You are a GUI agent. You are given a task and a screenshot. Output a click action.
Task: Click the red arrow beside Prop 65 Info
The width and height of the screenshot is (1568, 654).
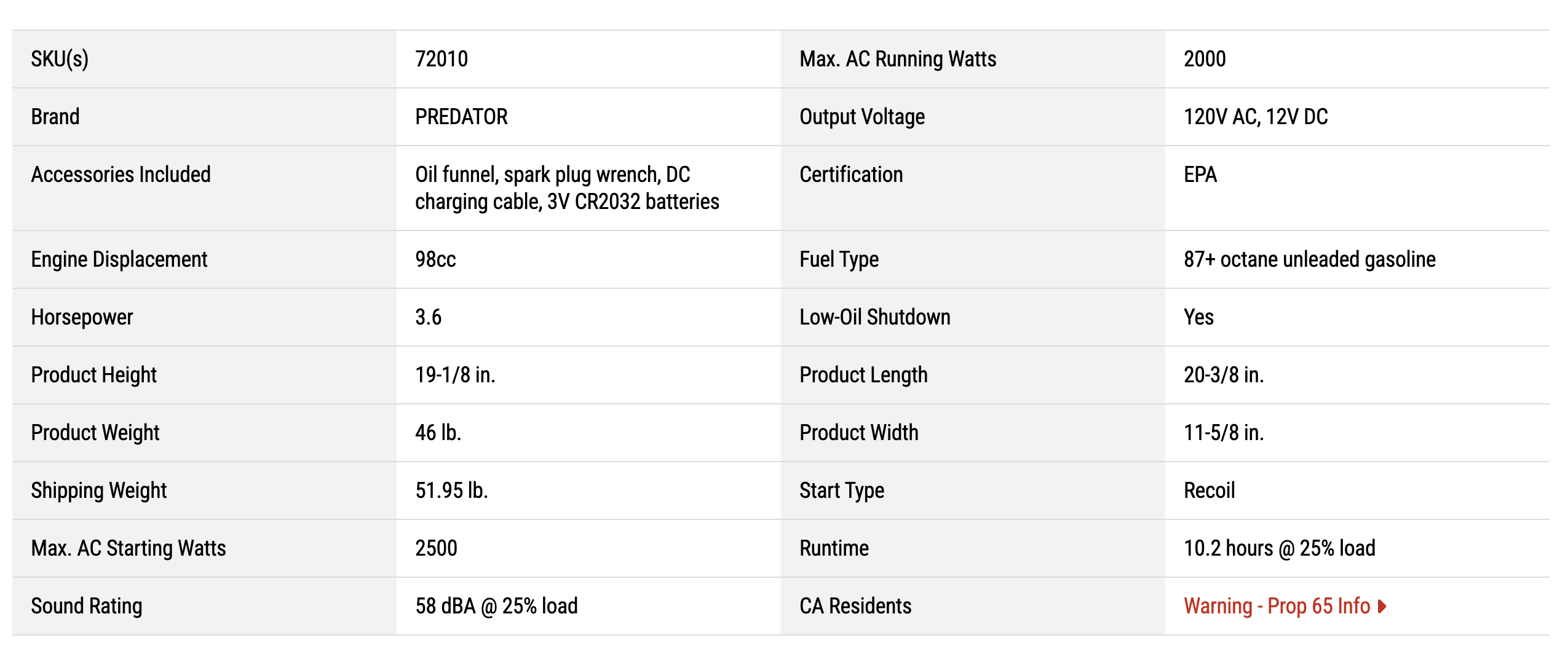pos(1382,607)
